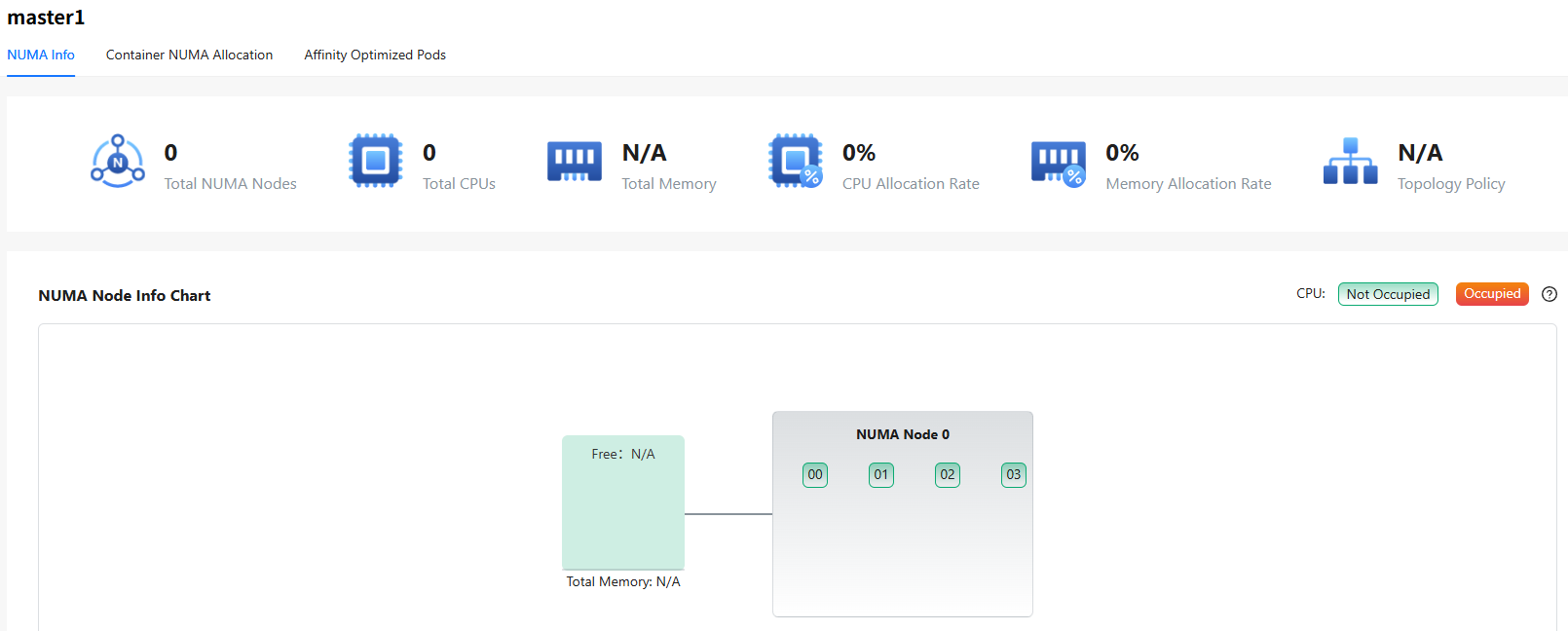1568x631 pixels.
Task: Click the green free memory block
Action: [x=623, y=502]
